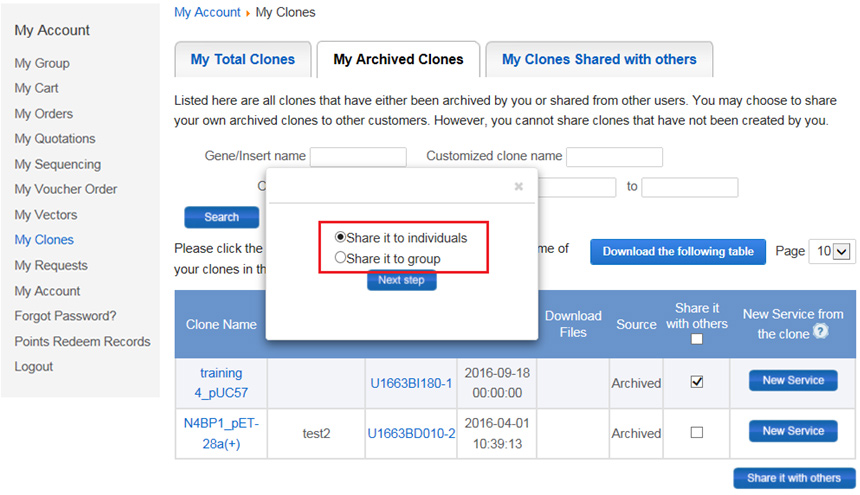Click the bottom Share it with others button
This screenshot has width=860, height=495.
point(794,478)
